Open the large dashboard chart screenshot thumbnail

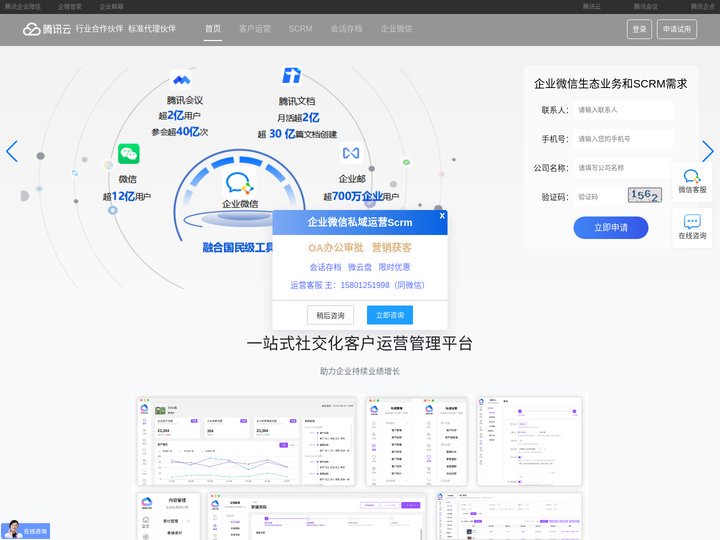click(x=247, y=441)
